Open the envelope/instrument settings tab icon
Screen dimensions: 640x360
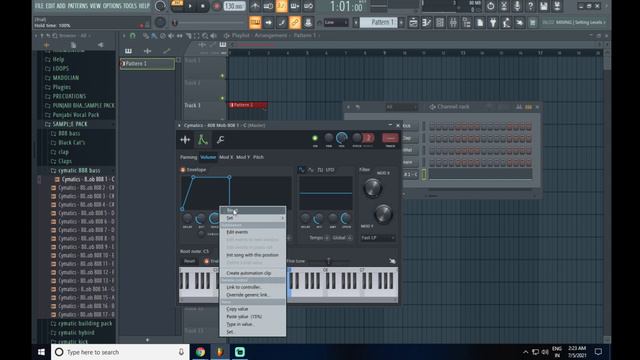pos(202,140)
